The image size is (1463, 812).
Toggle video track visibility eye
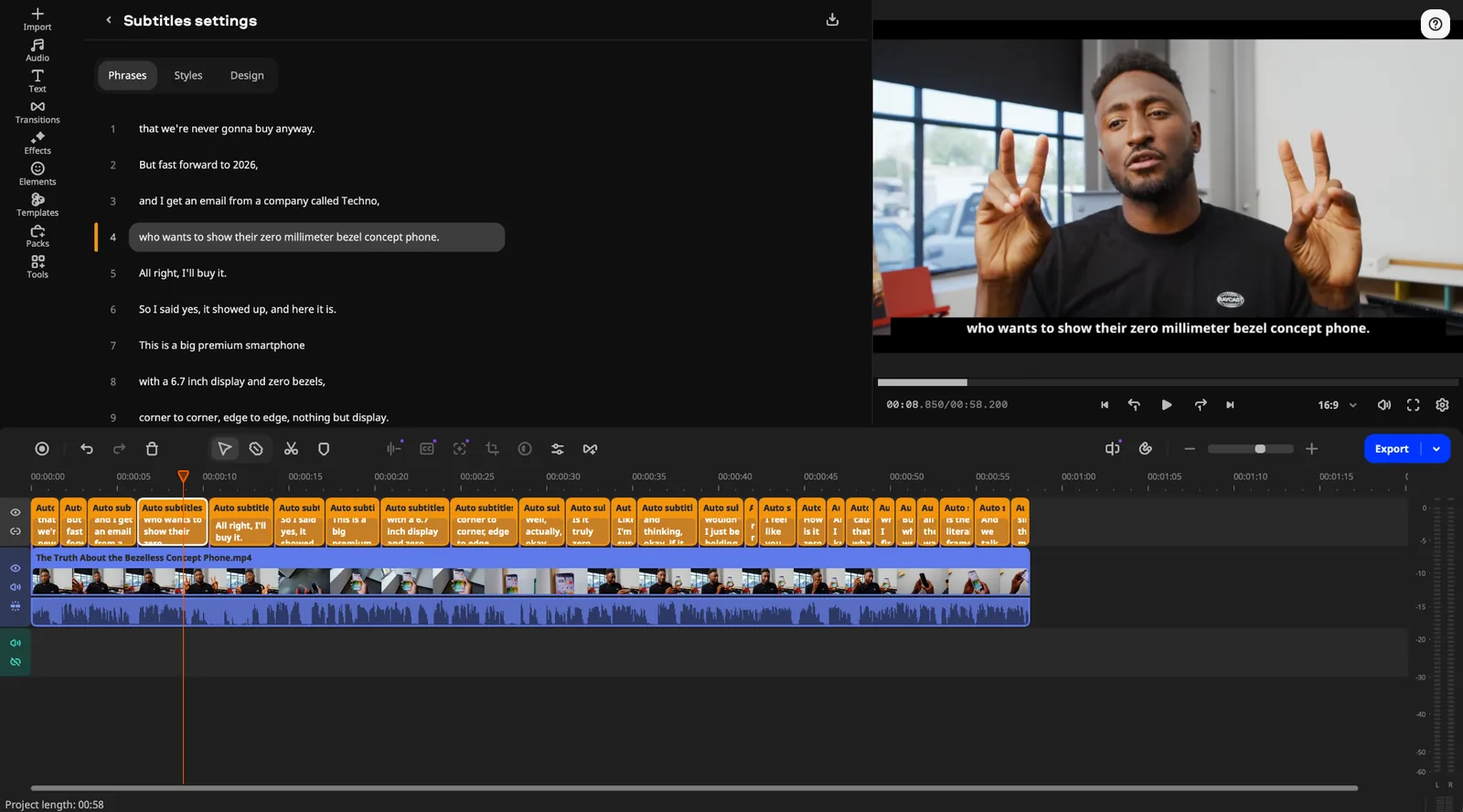(x=16, y=568)
